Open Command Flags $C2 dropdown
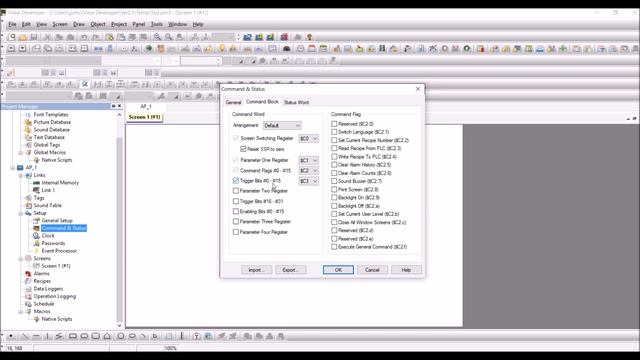The height and width of the screenshot is (360, 640). [x=308, y=171]
